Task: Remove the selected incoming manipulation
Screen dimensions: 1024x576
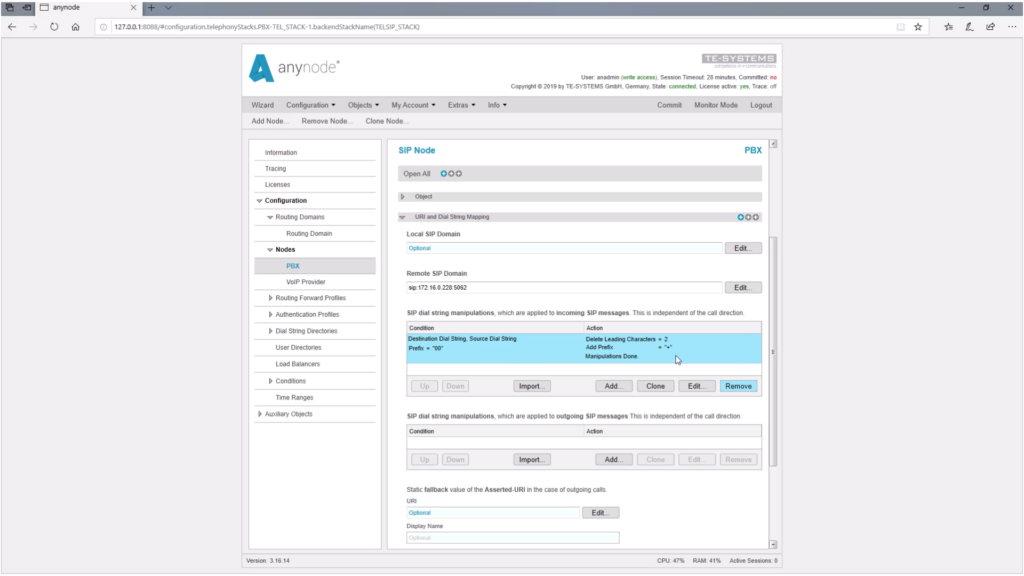Action: click(x=738, y=386)
